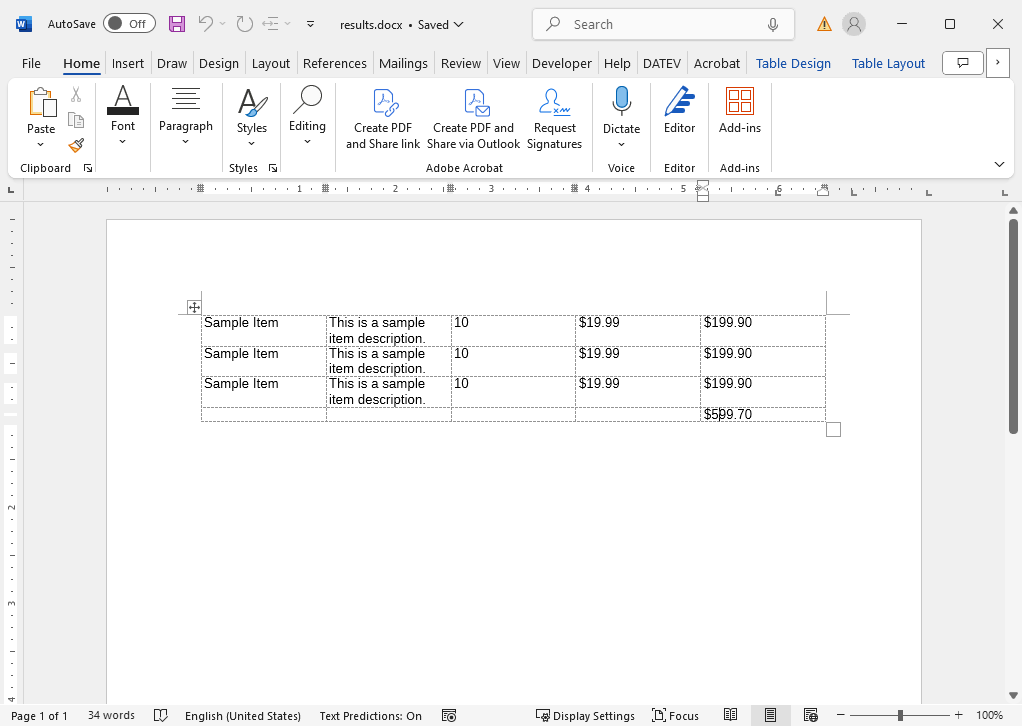
Task: Enable Focus mode
Action: tap(675, 716)
